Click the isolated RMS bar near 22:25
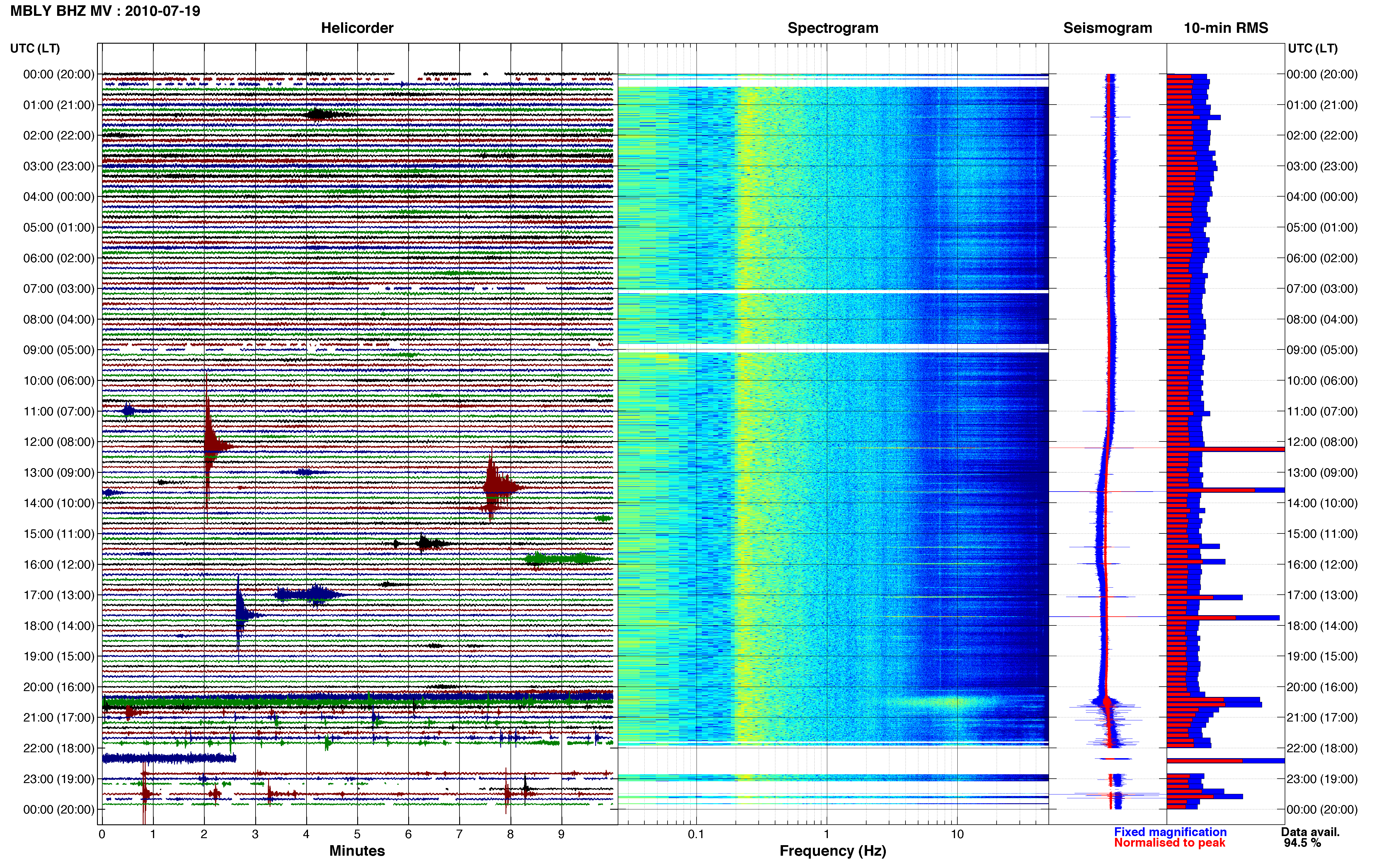The height and width of the screenshot is (868, 1389). [x=1225, y=761]
